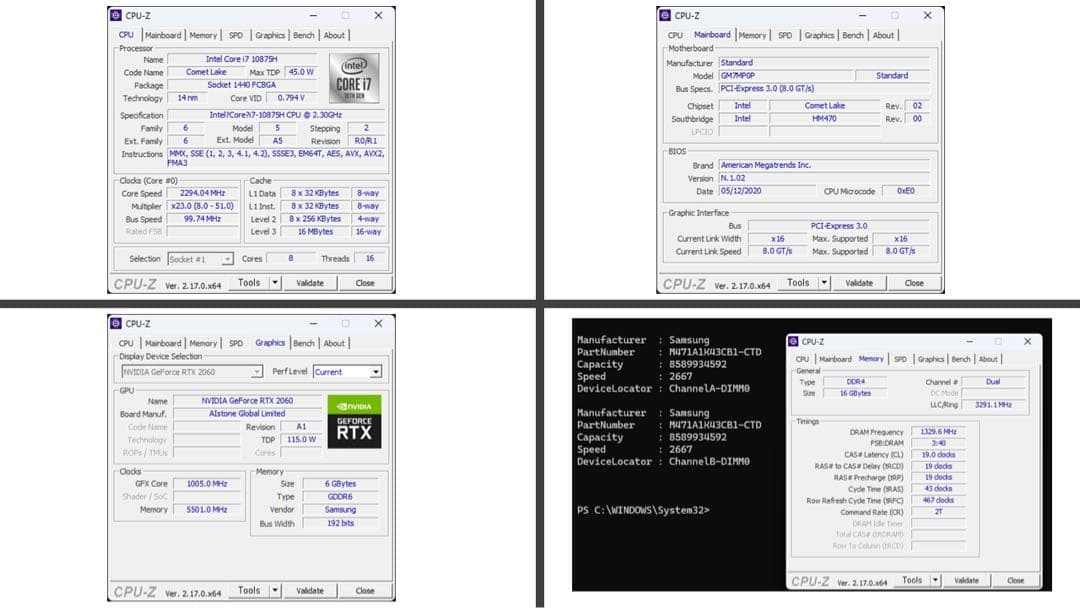The image size is (1080, 608).
Task: Click the CPU-Z icon in the Memory window title bar
Action: pos(793,341)
